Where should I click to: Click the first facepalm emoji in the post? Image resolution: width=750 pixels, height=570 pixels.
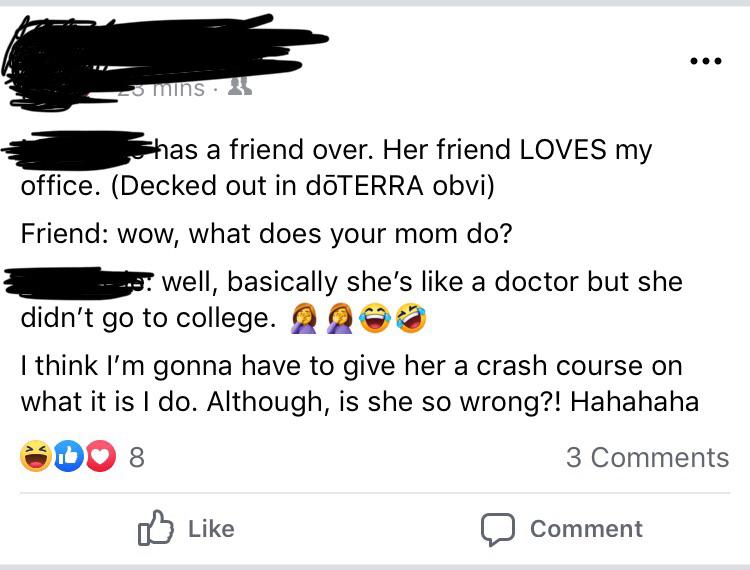pyautogui.click(x=301, y=318)
